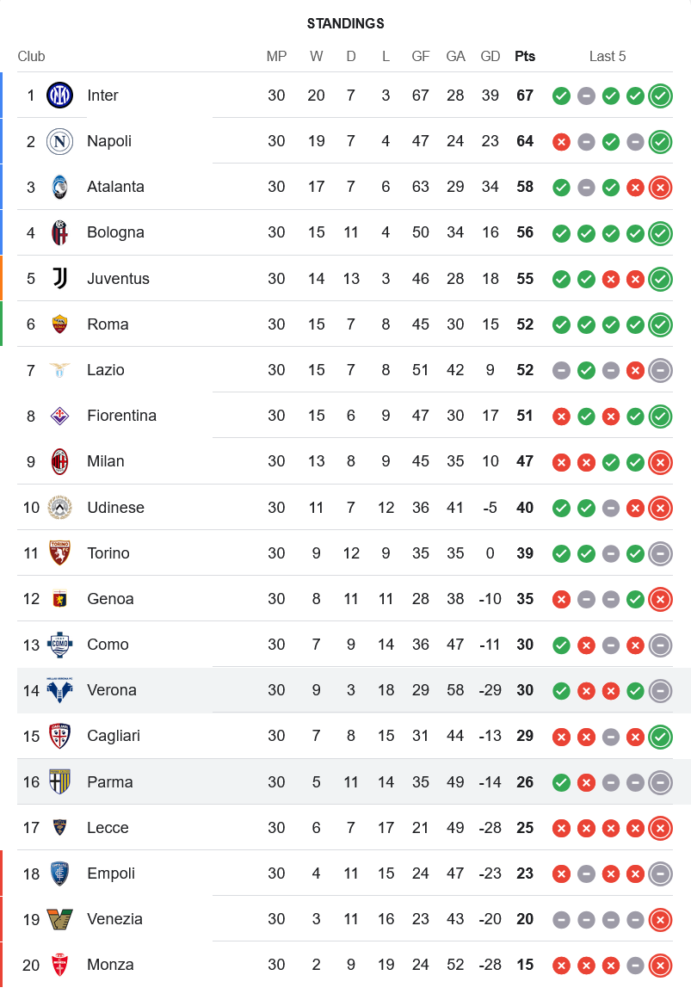The height and width of the screenshot is (1000, 691).
Task: Click the Milan club crest icon
Action: click(x=60, y=461)
